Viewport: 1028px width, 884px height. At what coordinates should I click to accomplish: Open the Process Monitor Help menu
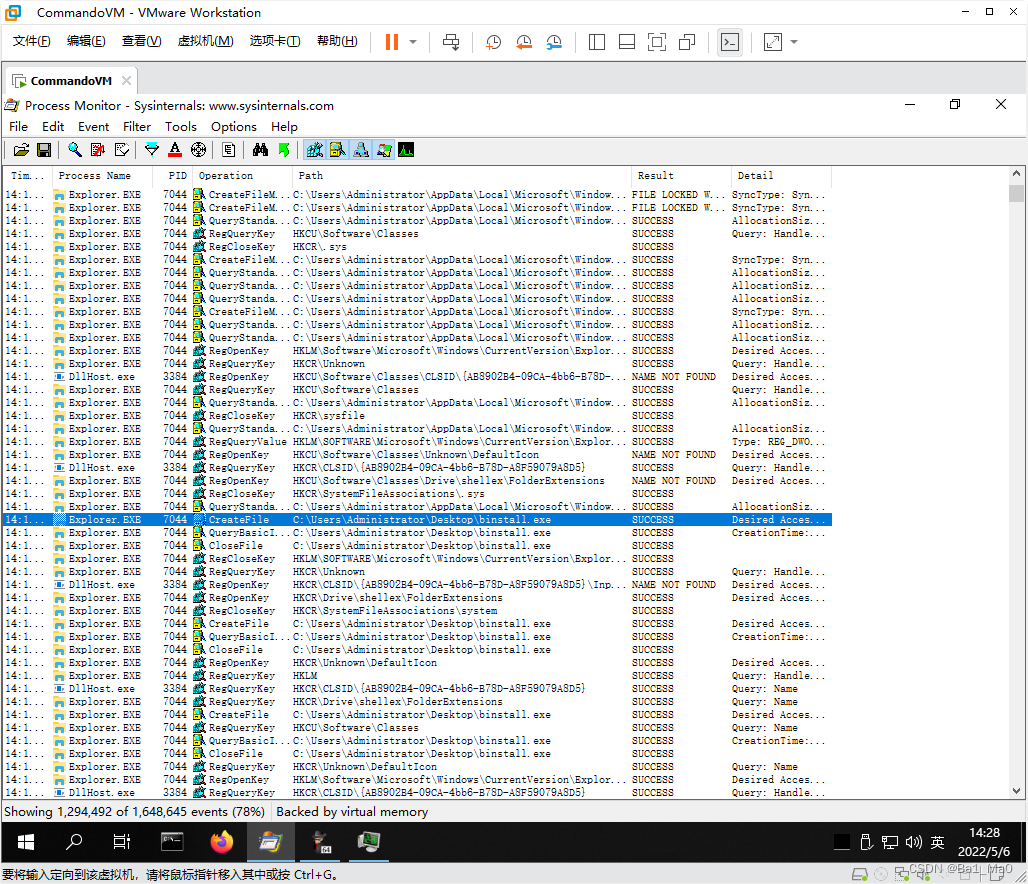284,127
